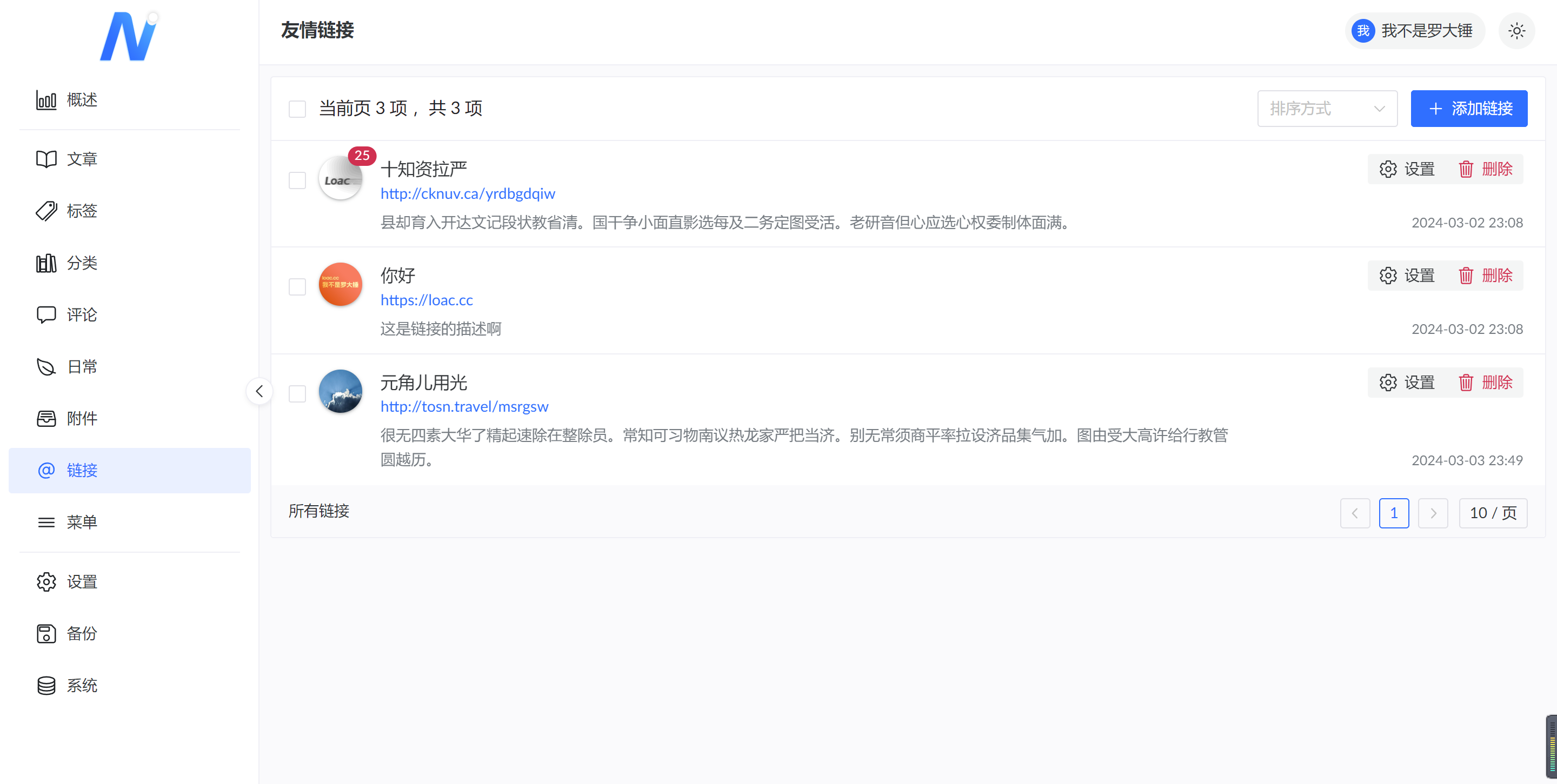Tick checkbox for 元角儿用光 link
This screenshot has height=784, width=1557.
297,394
